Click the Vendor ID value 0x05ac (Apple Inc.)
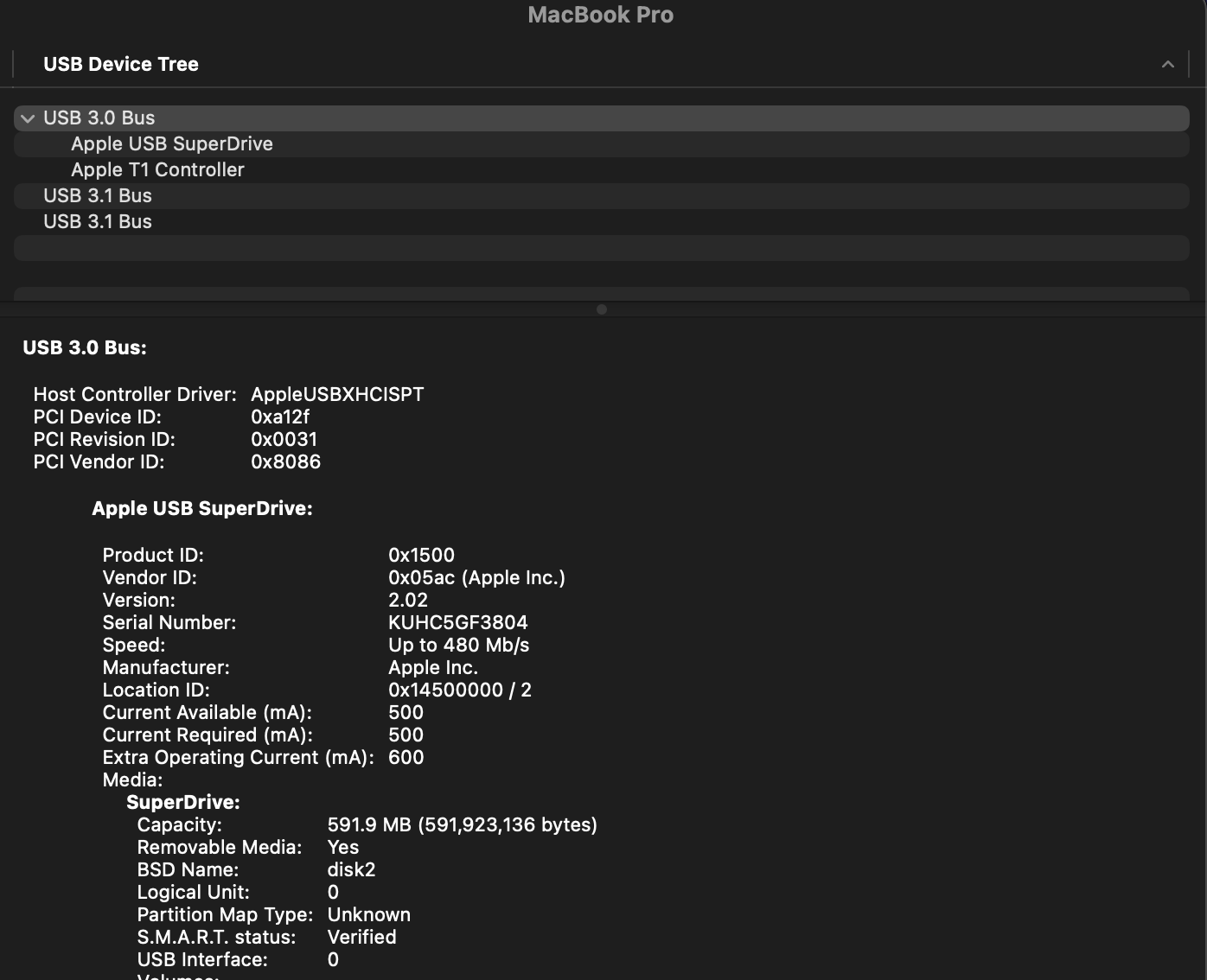 point(476,577)
